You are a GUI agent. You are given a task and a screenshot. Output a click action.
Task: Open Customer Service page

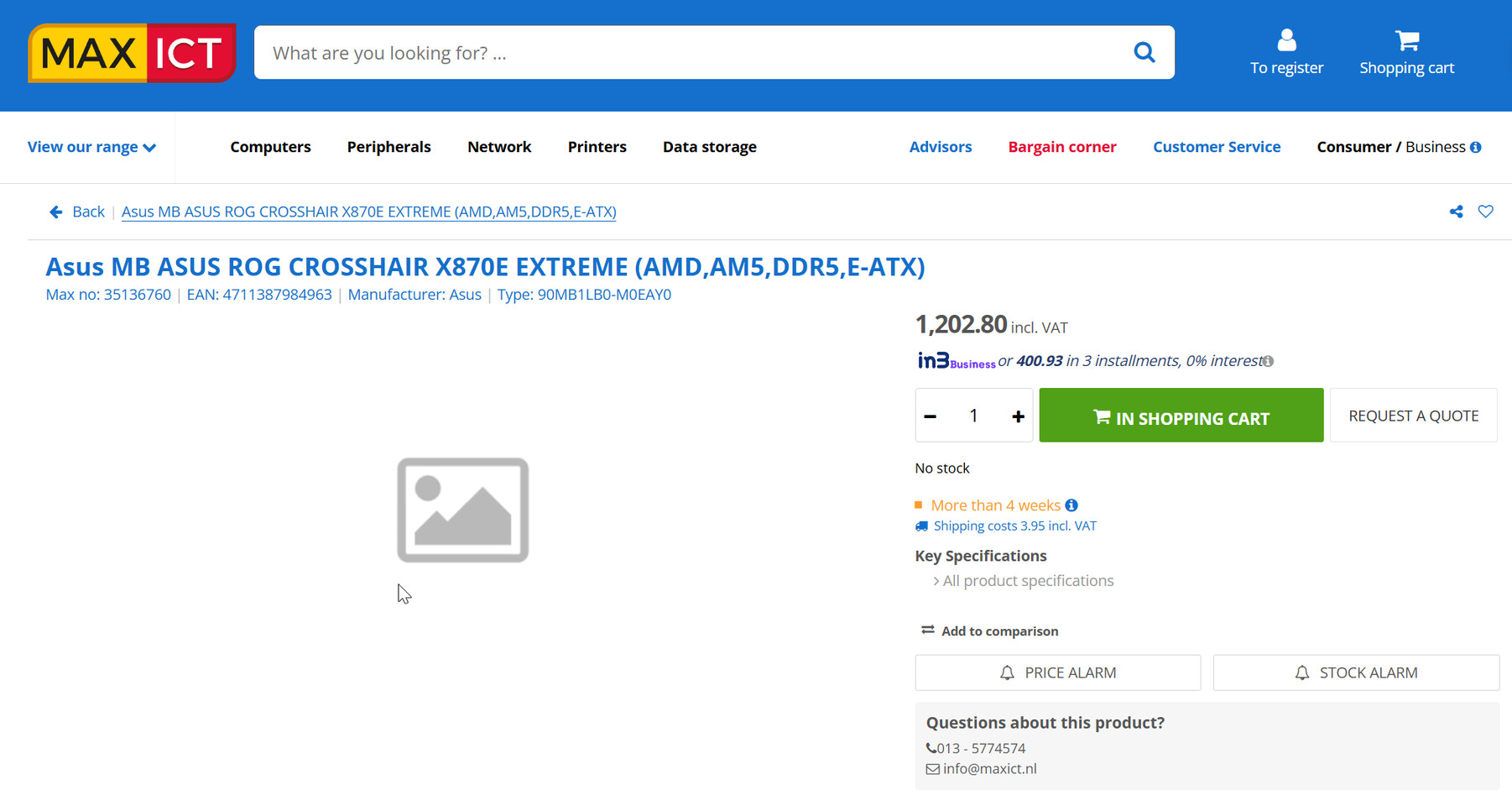coord(1216,147)
